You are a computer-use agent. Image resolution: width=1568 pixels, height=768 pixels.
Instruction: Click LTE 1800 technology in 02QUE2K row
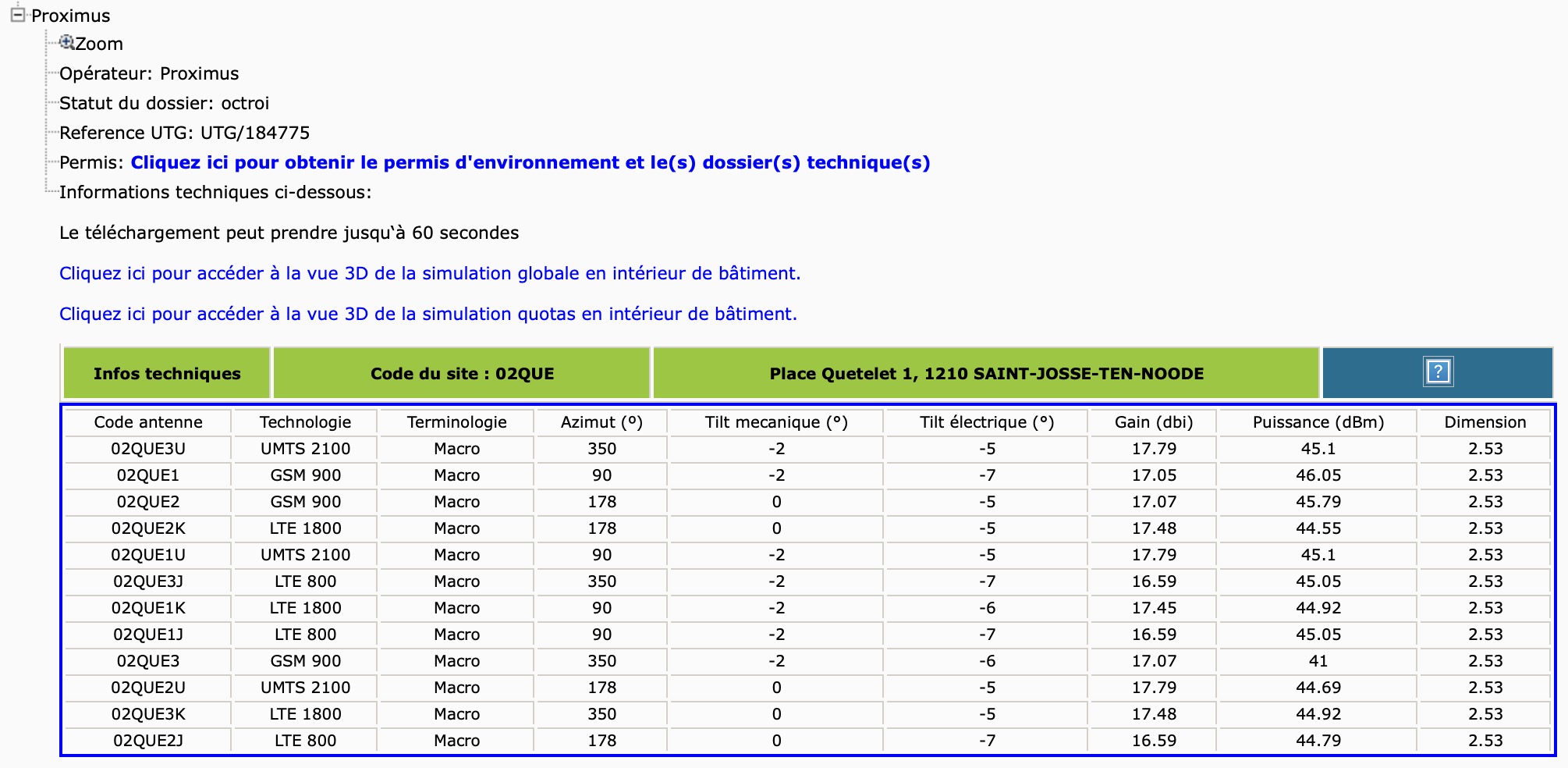click(305, 528)
